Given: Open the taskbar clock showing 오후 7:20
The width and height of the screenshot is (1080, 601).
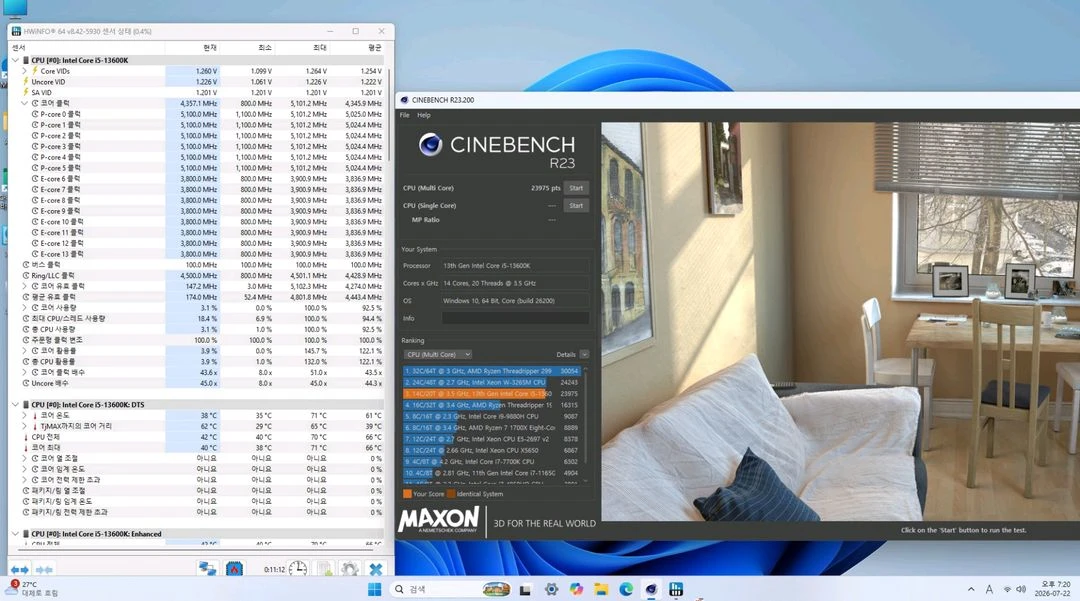Looking at the screenshot, I should (x=1052, y=589).
